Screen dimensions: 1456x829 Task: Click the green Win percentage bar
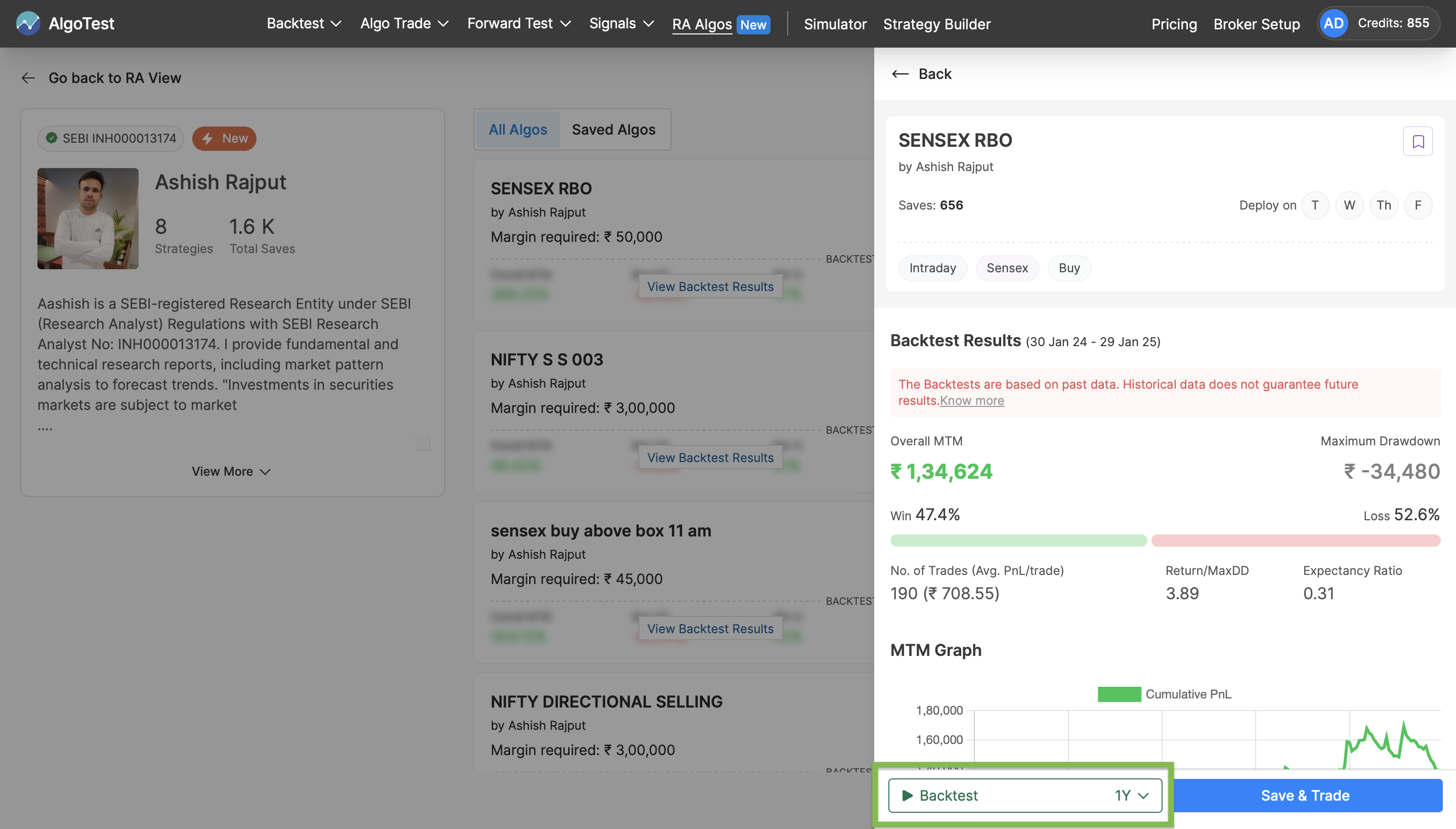click(1018, 541)
